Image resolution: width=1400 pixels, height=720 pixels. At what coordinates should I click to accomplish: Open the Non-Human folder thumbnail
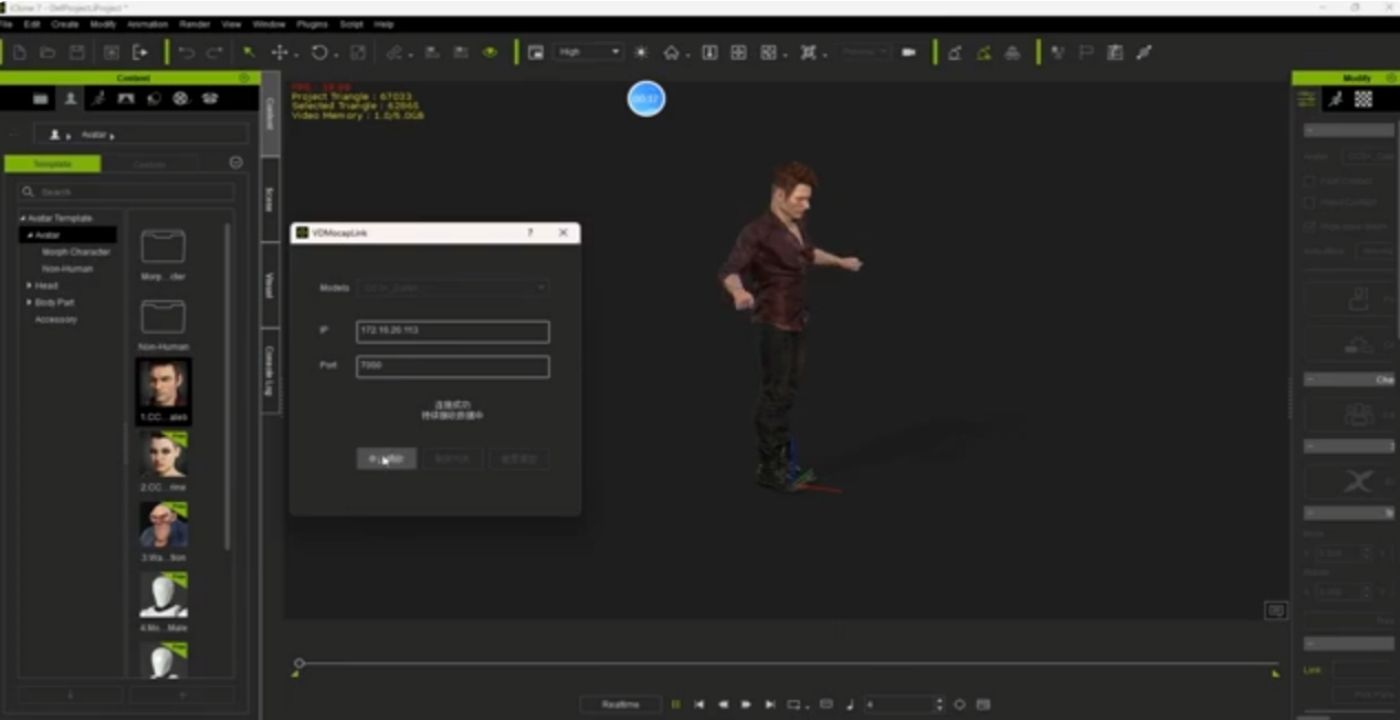pyautogui.click(x=163, y=317)
